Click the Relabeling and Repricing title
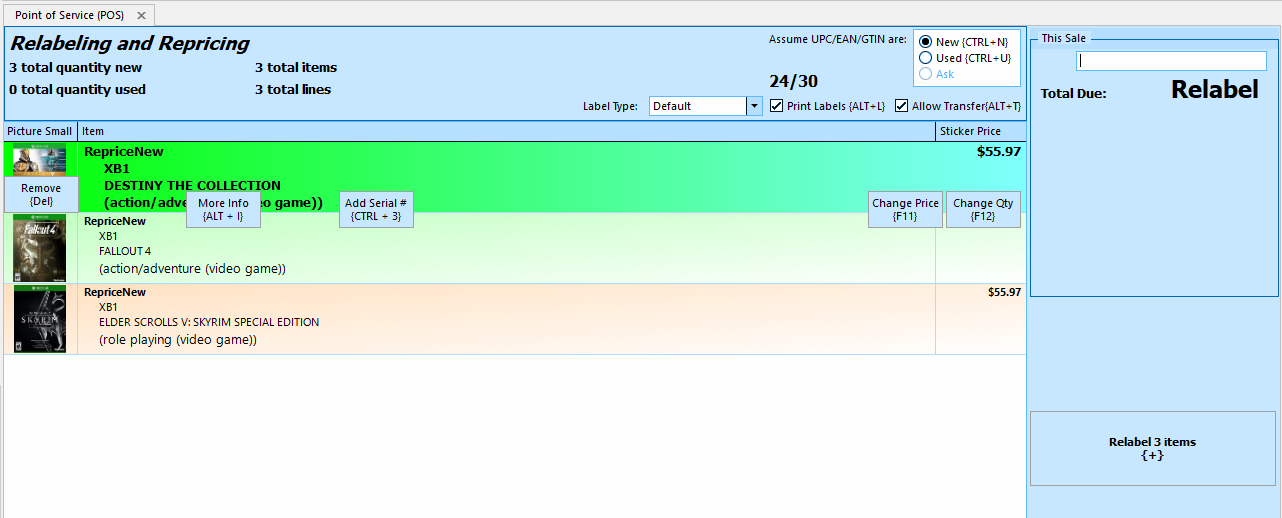The image size is (1282, 518). pyautogui.click(x=130, y=44)
